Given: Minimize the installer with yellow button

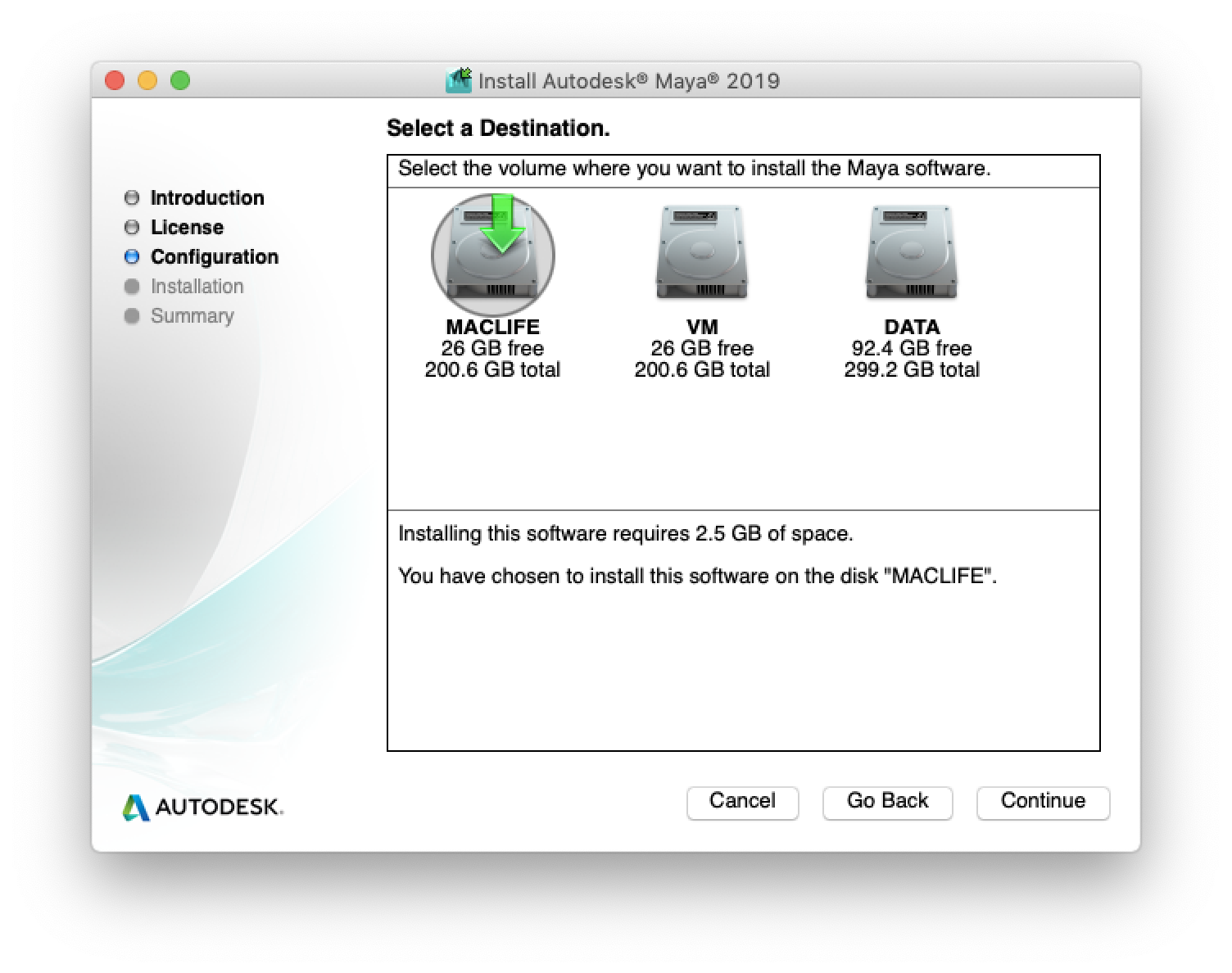Looking at the screenshot, I should click(147, 80).
